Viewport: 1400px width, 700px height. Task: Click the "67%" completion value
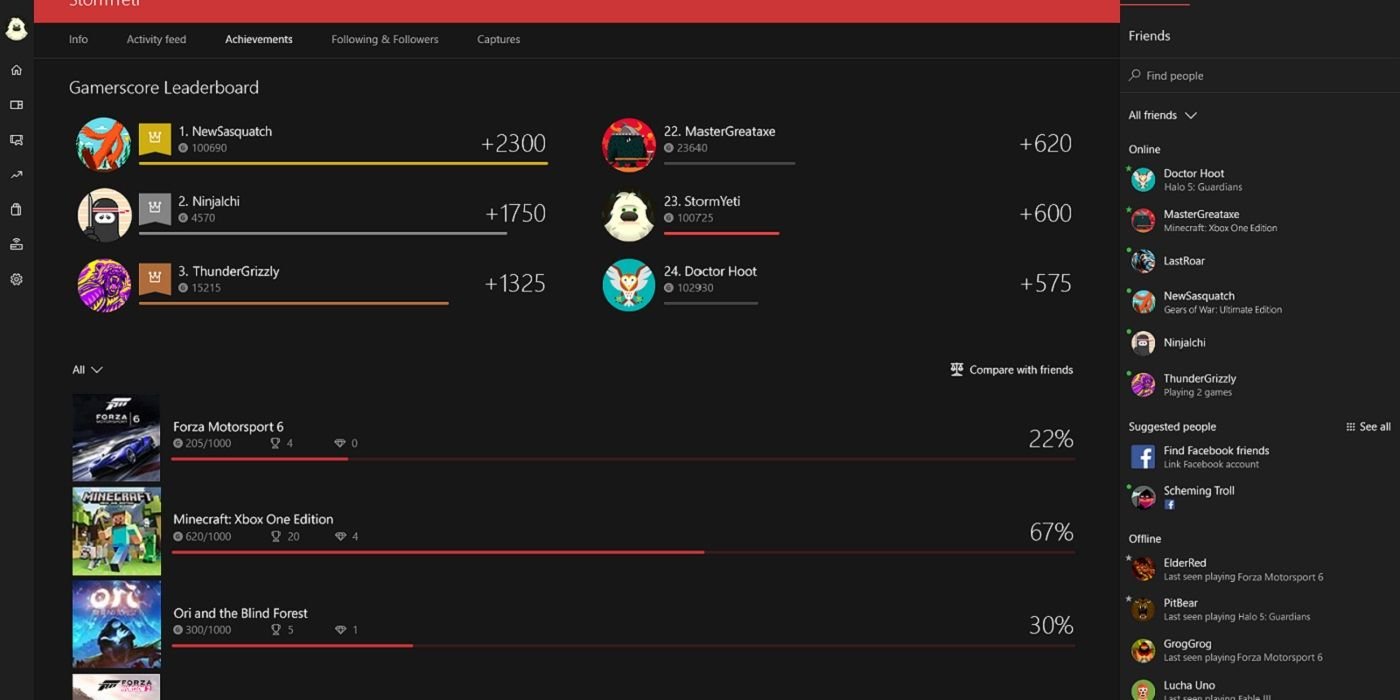(1051, 532)
